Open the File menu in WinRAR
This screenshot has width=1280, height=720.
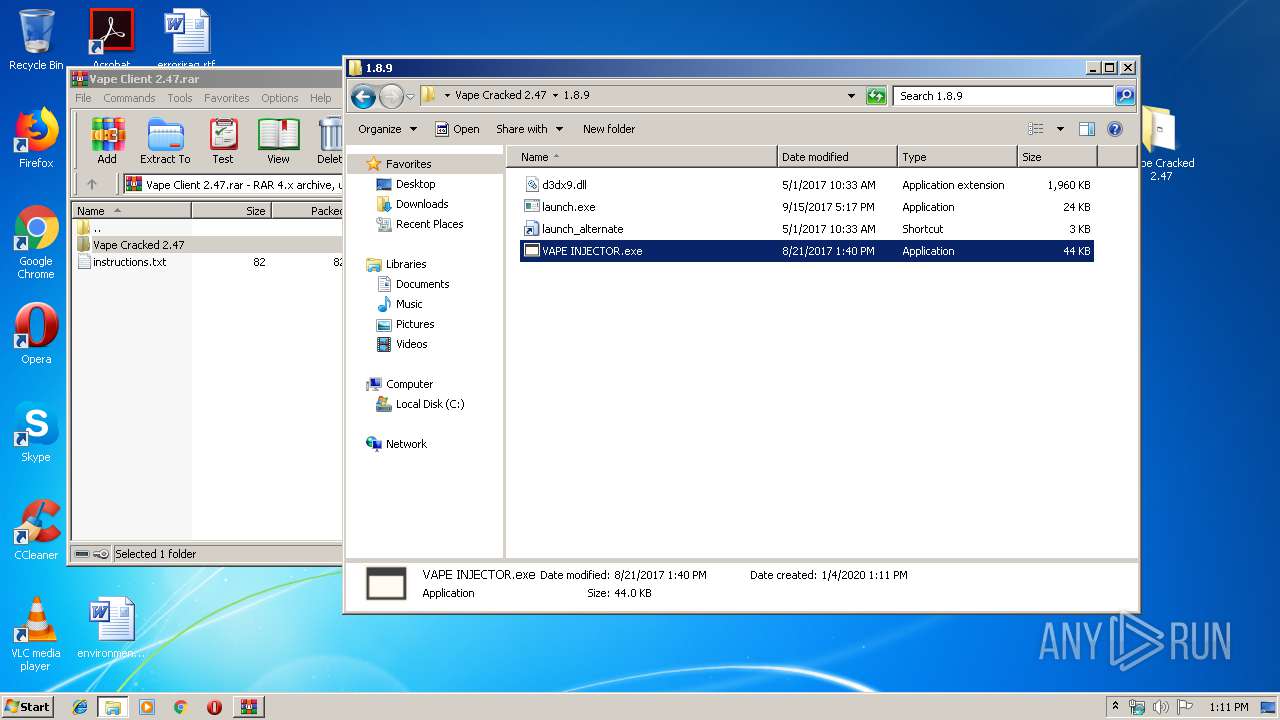point(83,98)
